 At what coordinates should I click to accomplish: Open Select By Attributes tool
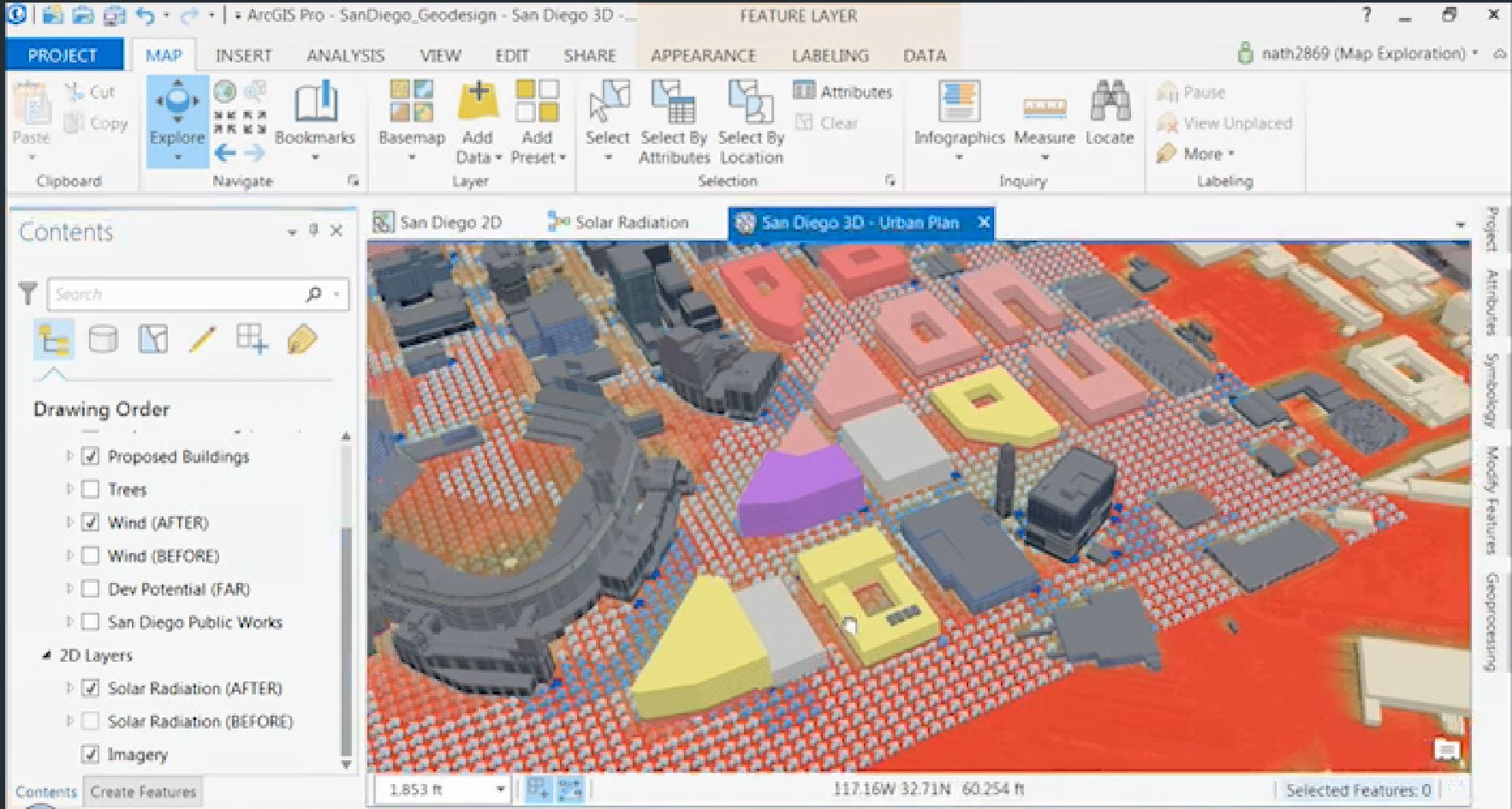(x=674, y=122)
